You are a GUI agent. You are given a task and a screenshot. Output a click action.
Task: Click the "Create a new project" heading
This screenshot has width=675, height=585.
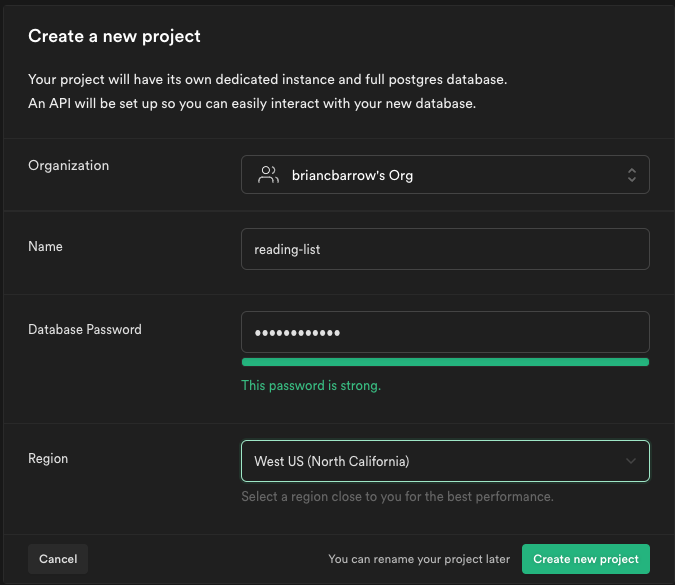pos(114,37)
